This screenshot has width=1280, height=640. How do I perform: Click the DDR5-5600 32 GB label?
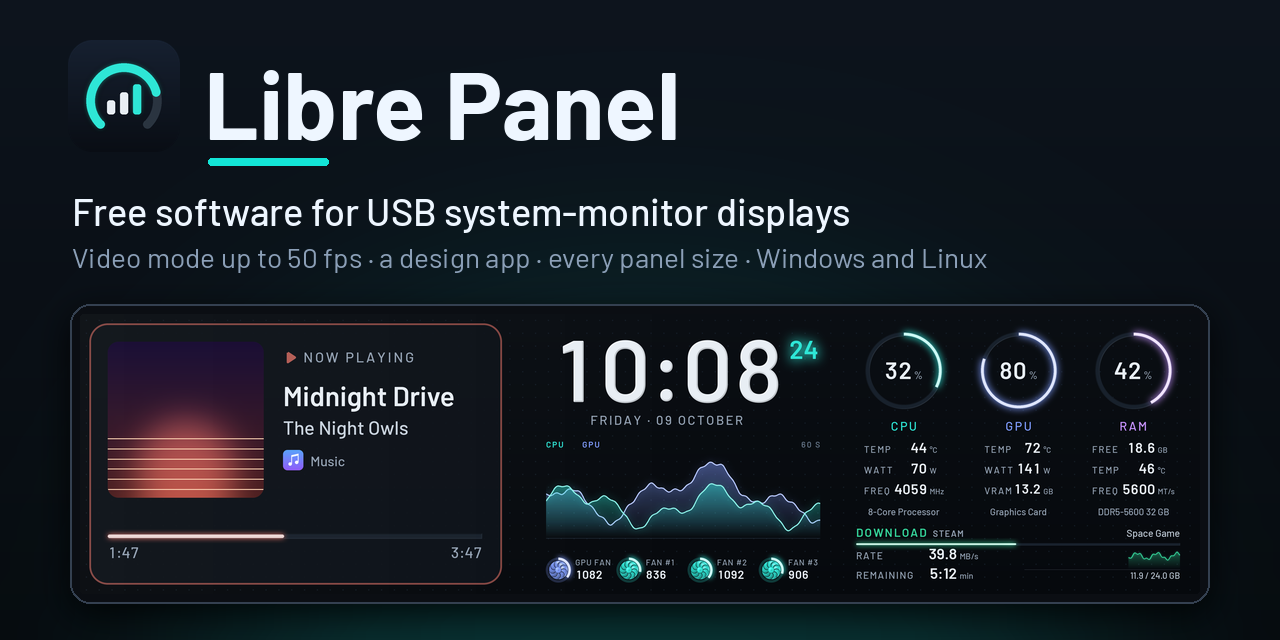(x=1133, y=512)
